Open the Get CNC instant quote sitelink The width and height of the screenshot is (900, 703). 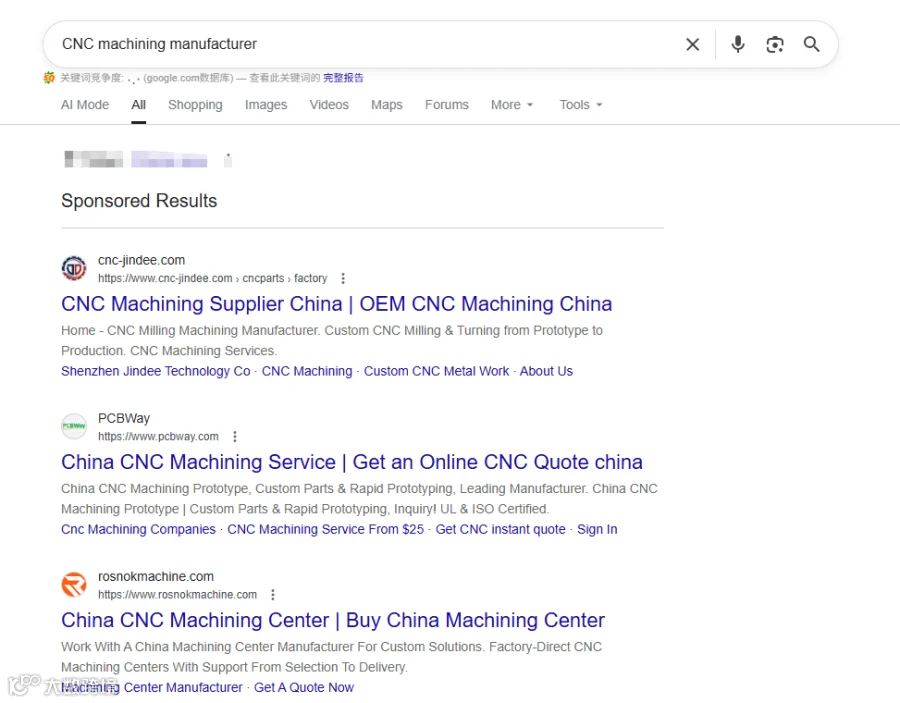tap(501, 529)
